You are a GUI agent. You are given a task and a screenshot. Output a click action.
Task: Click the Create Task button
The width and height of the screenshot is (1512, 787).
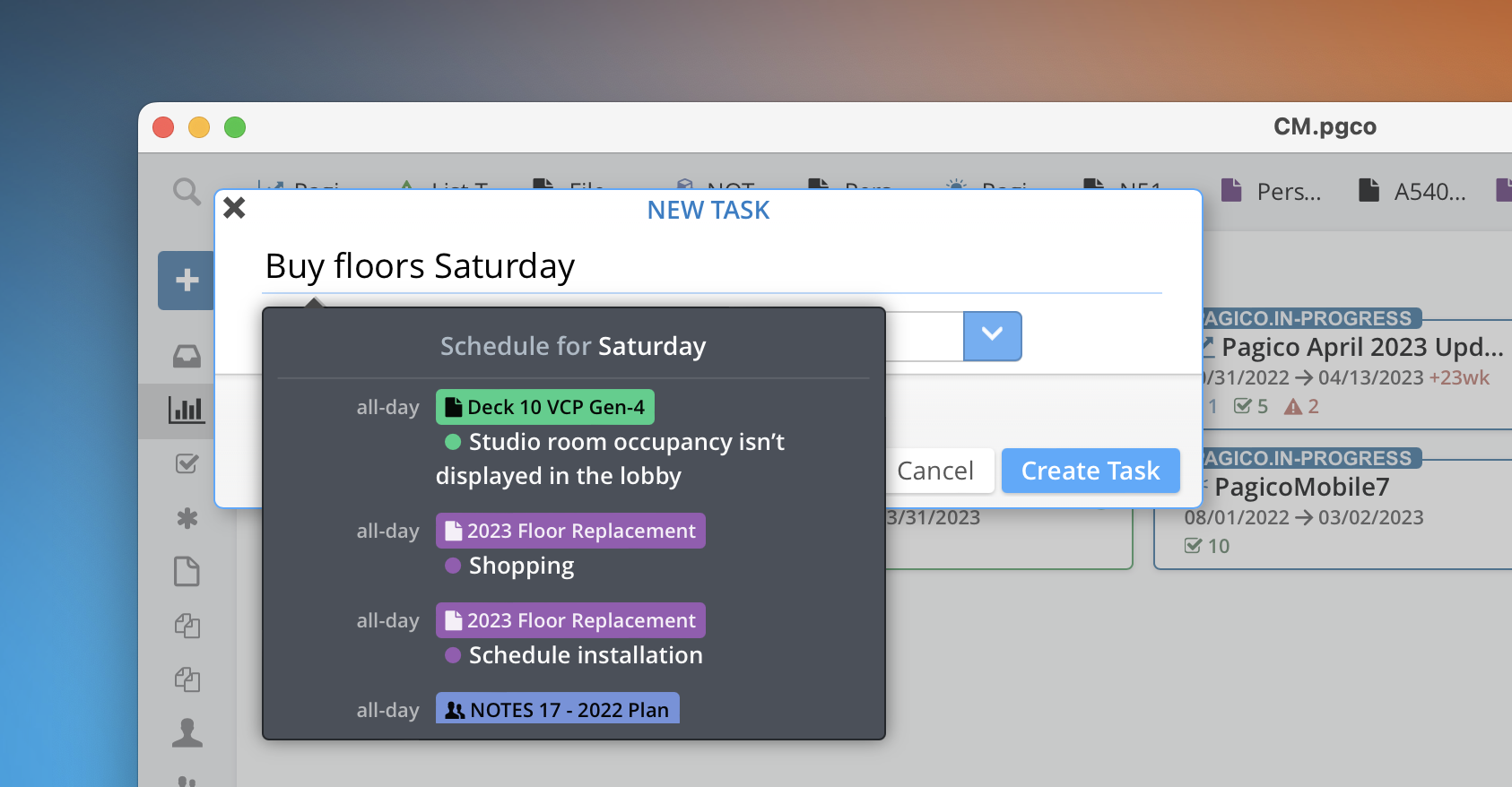click(x=1091, y=471)
